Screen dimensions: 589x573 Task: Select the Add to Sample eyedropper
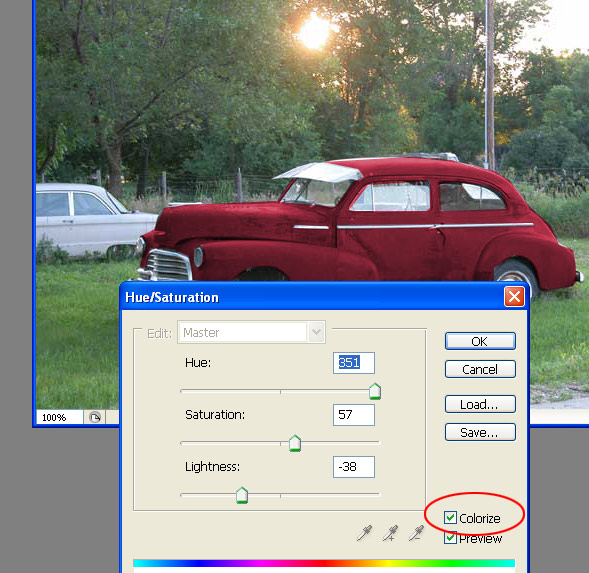pyautogui.click(x=390, y=533)
